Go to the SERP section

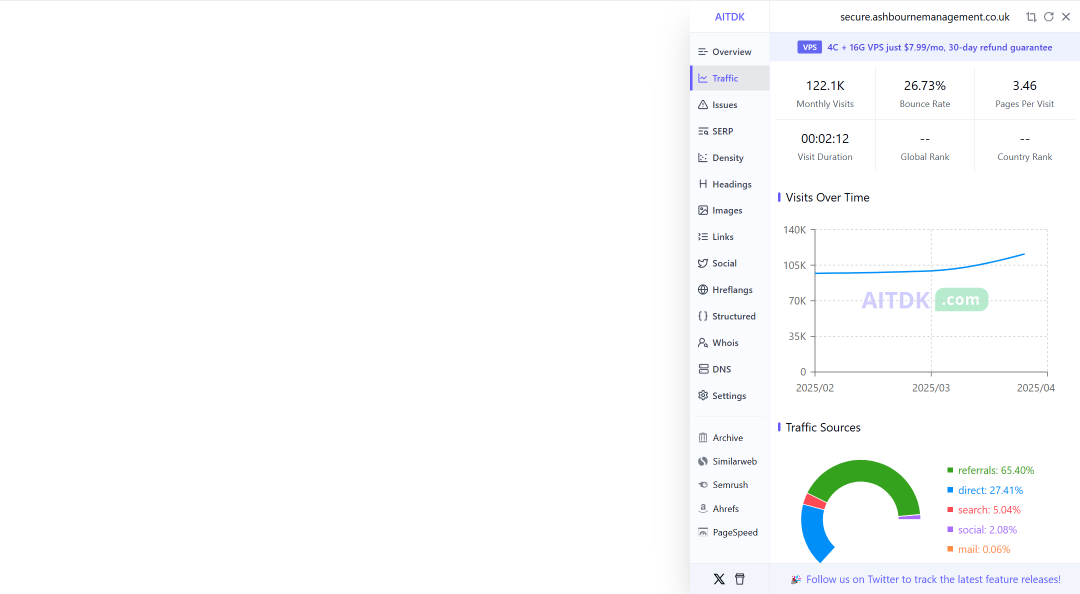click(729, 131)
